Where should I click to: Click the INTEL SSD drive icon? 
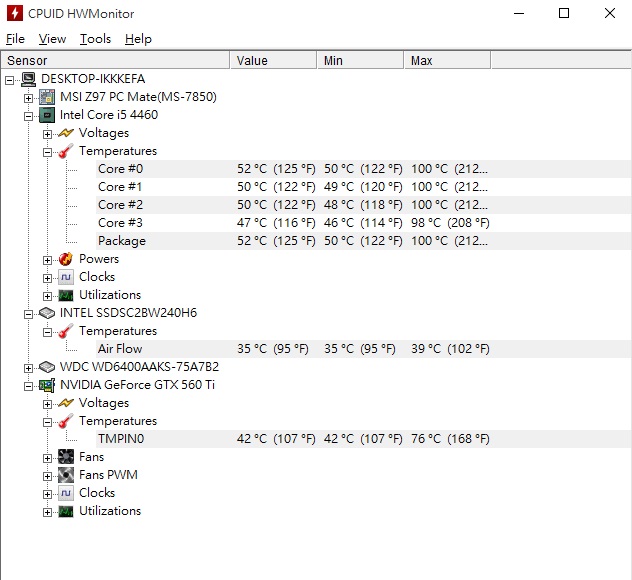[x=47, y=313]
